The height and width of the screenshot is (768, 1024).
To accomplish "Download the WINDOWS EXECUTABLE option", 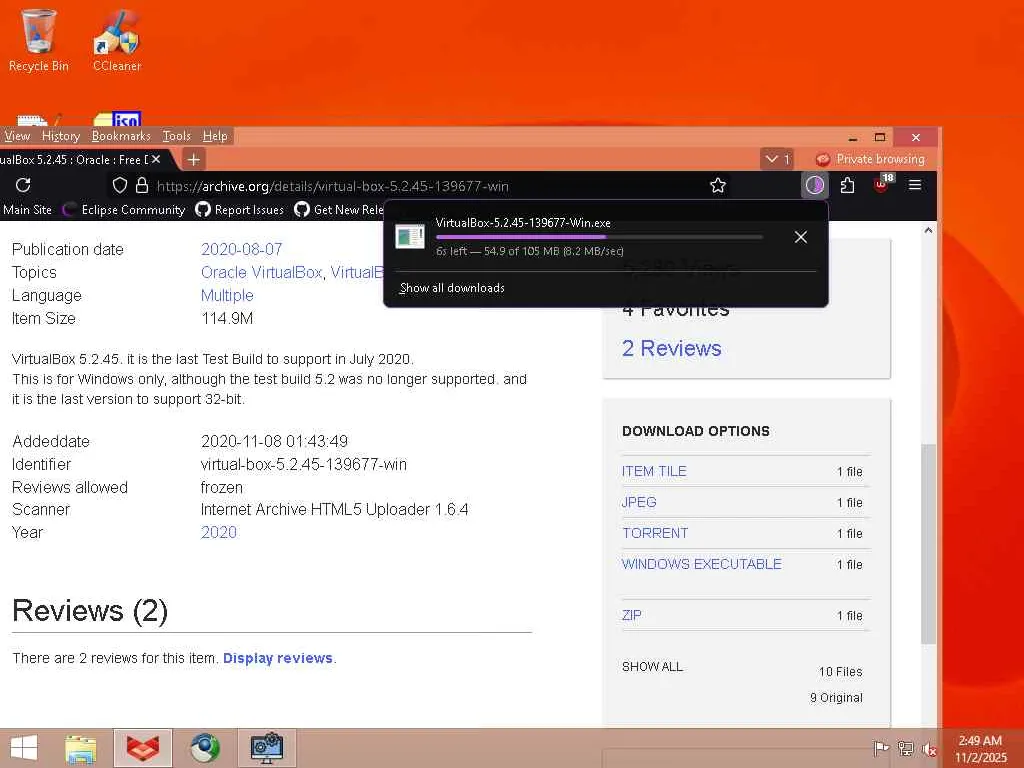I will tap(701, 564).
